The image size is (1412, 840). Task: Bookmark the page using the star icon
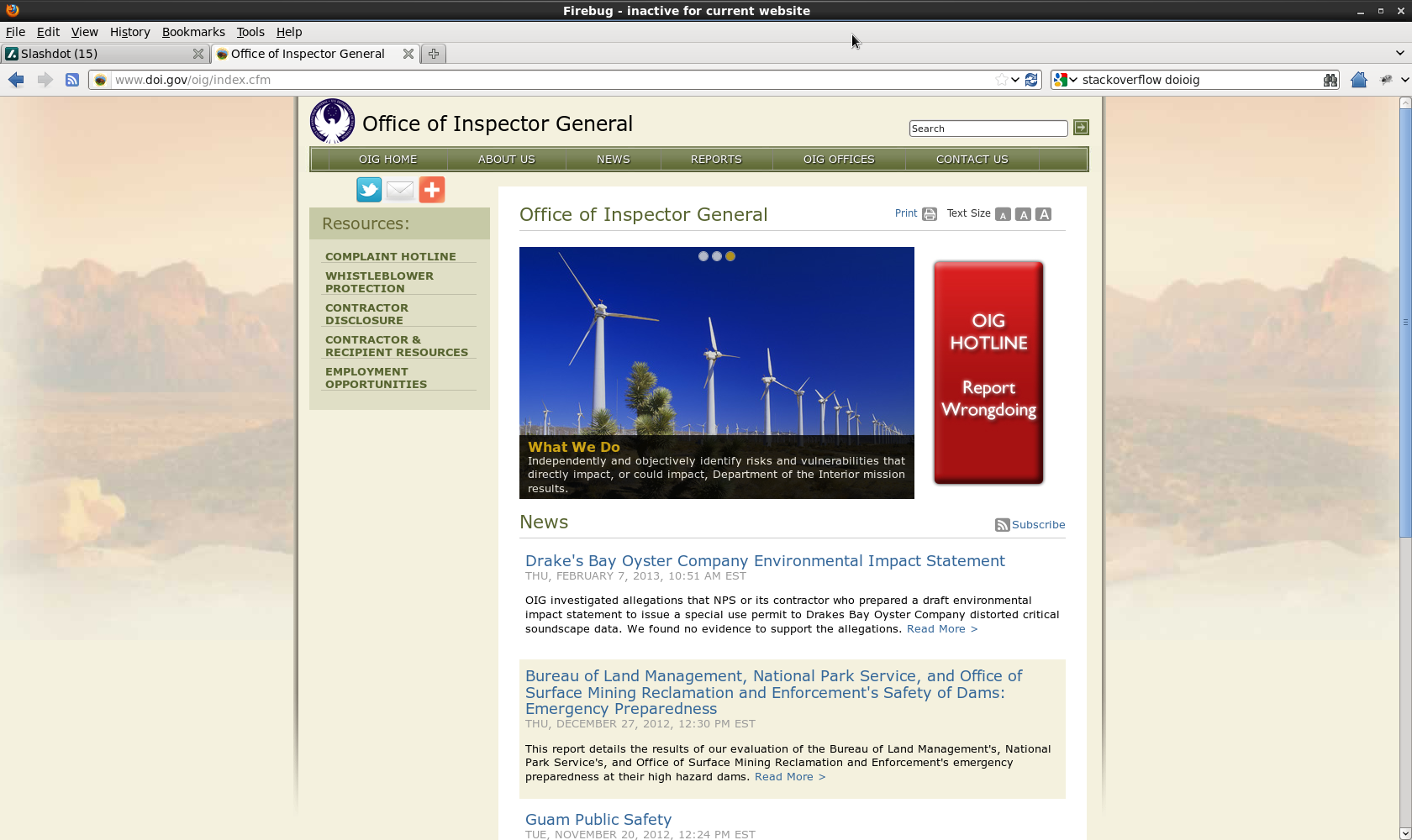tap(1001, 79)
